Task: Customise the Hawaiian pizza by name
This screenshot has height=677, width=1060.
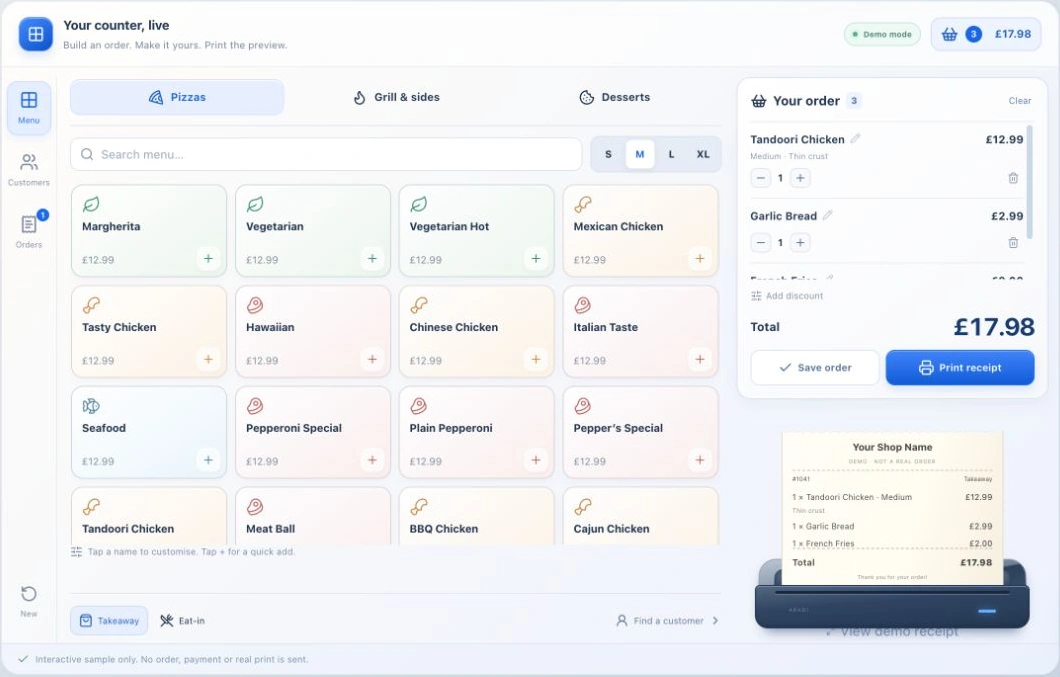Action: (270, 327)
